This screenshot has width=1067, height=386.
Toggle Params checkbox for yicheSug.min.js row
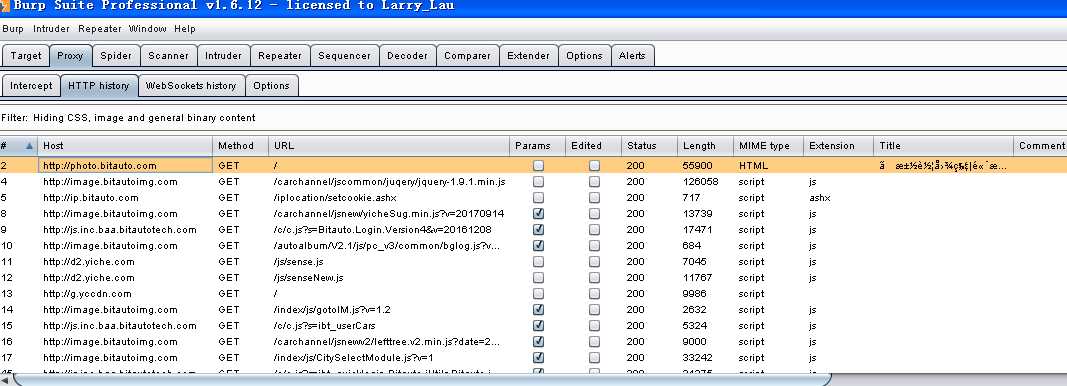(538, 214)
